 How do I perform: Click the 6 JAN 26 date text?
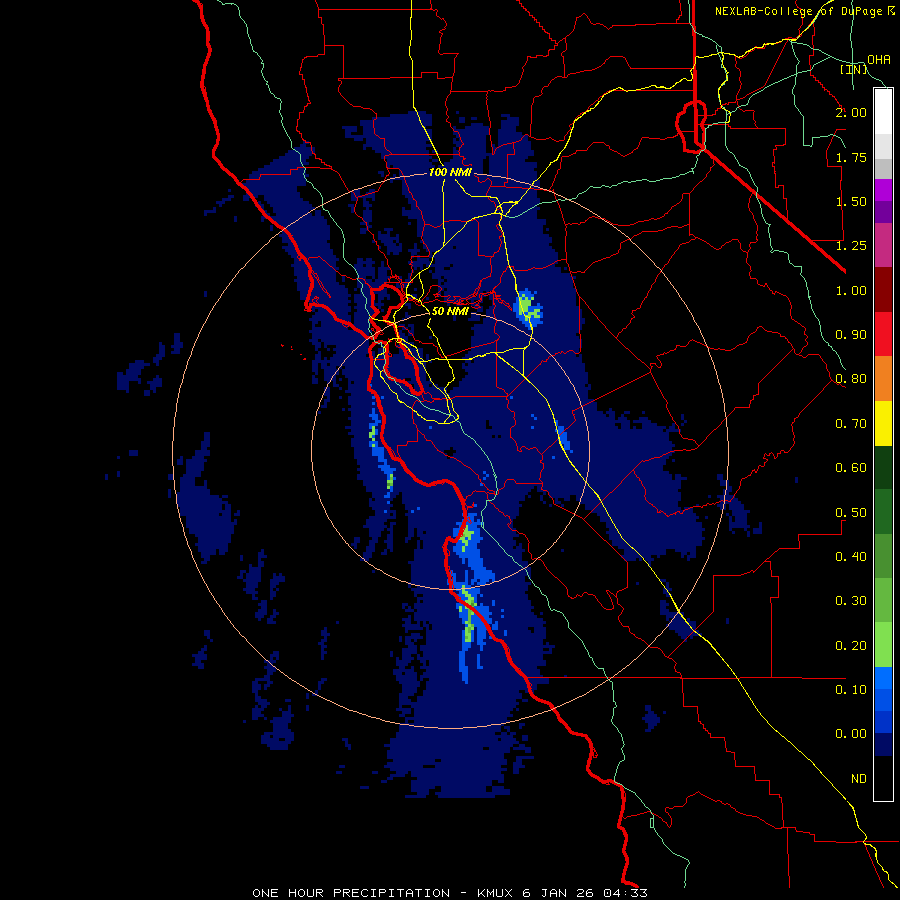[x=559, y=893]
